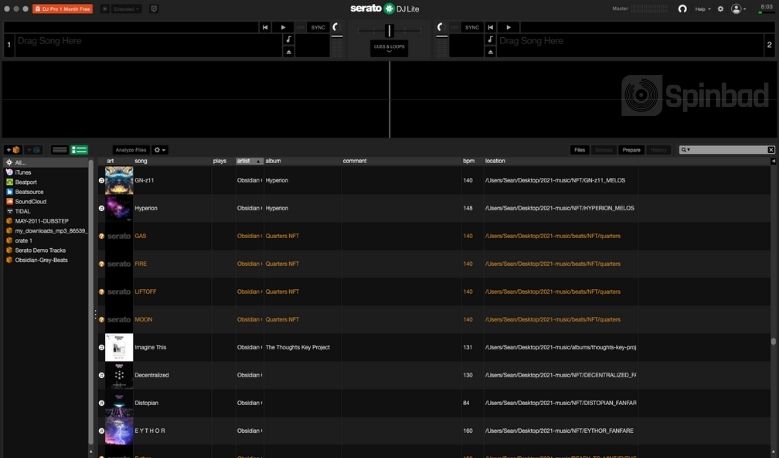Viewport: 779px width, 458px height.
Task: Open the Prepare panel tab
Action: [x=631, y=150]
